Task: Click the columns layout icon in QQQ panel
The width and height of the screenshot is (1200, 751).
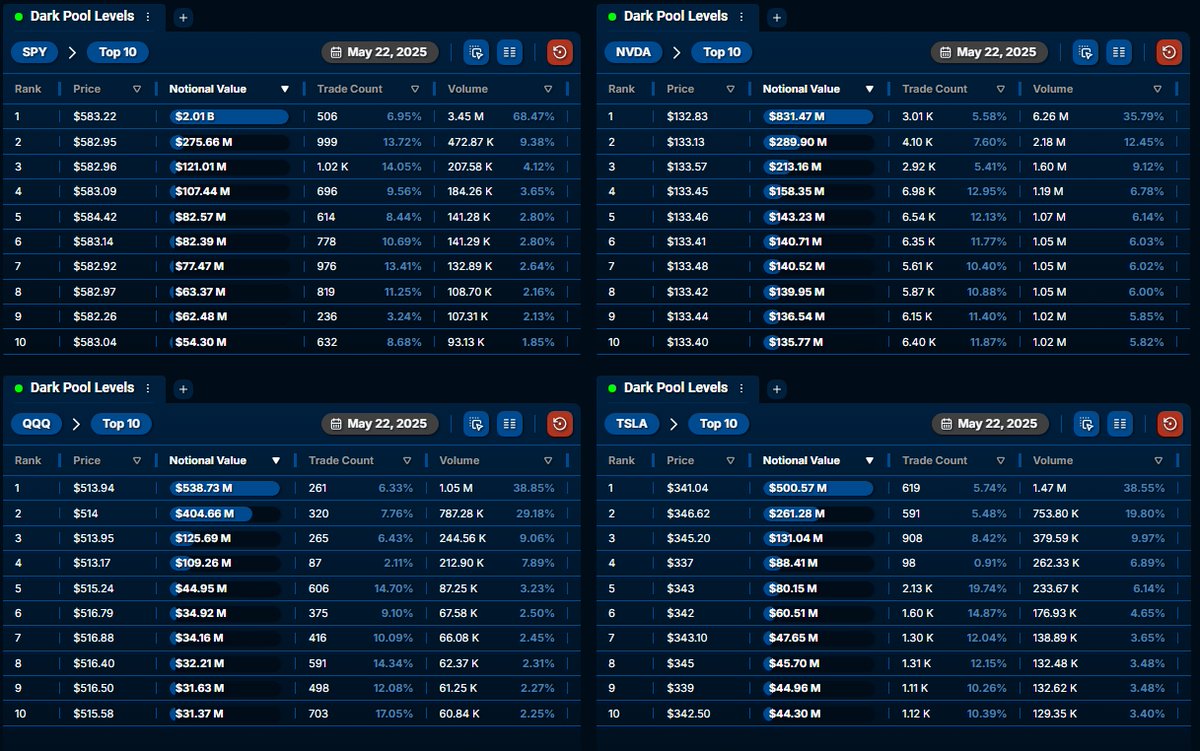Action: tap(510, 424)
